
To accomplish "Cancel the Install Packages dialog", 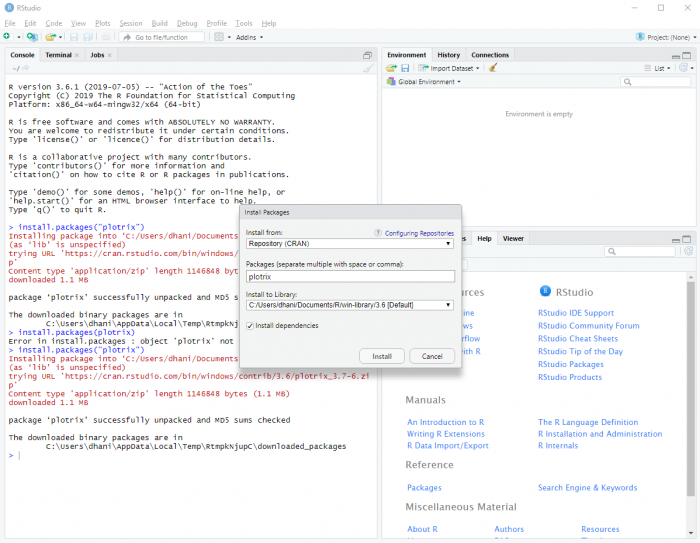I will pyautogui.click(x=432, y=356).
